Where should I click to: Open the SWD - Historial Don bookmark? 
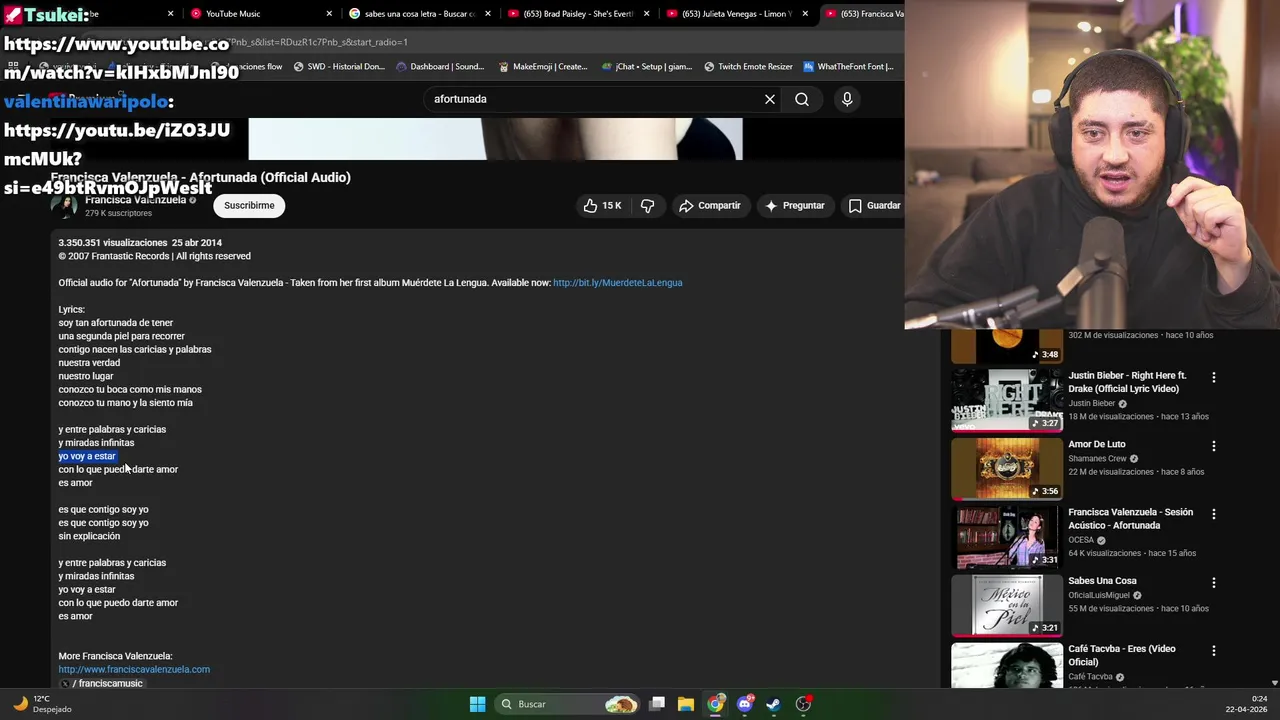tap(339, 67)
